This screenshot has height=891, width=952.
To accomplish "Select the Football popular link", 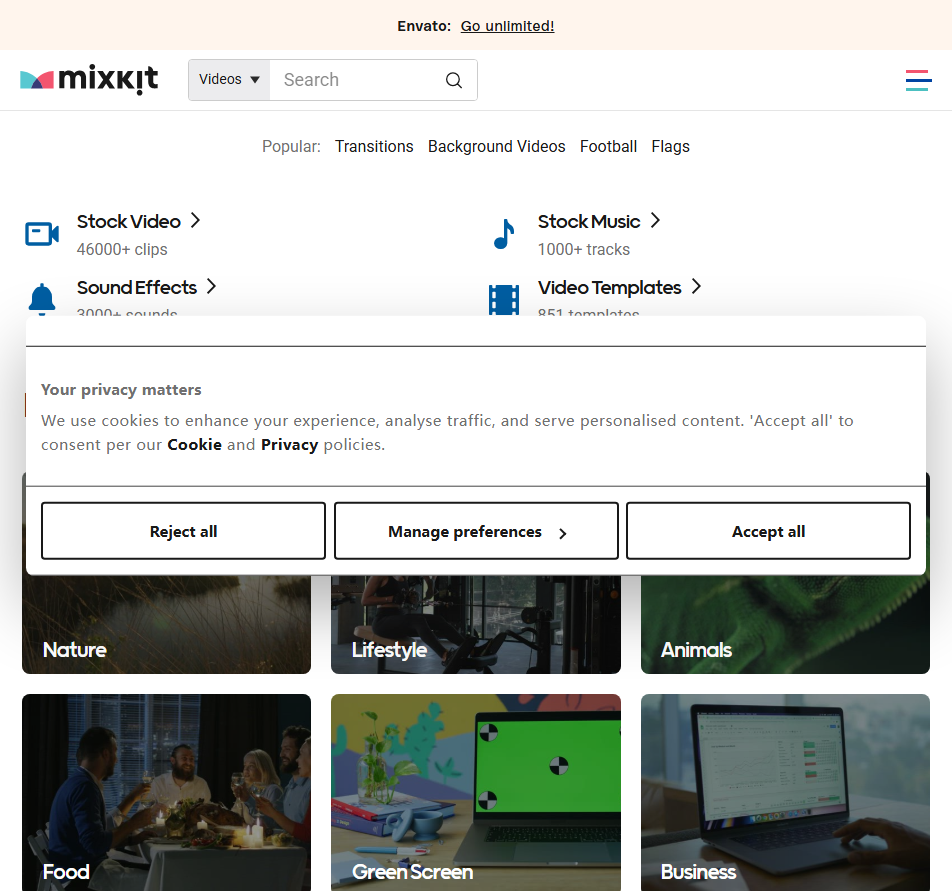I will coord(608,147).
